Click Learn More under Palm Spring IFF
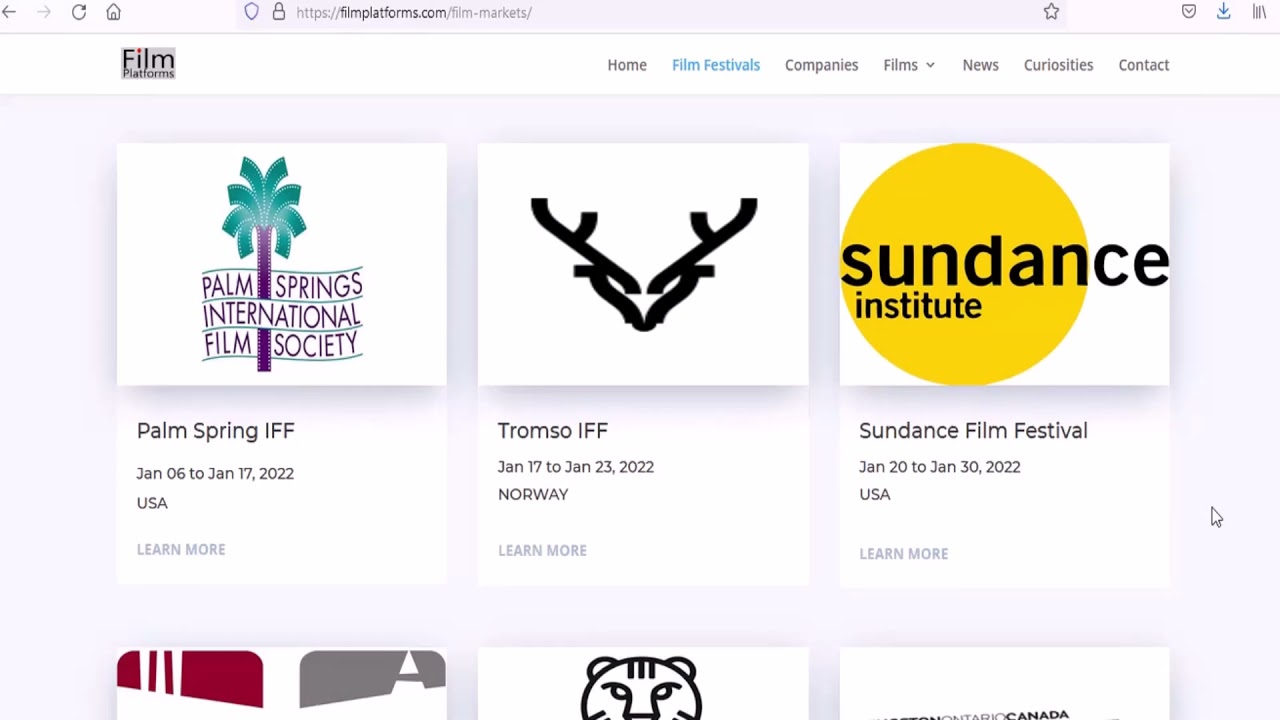This screenshot has width=1280, height=720. 181,549
